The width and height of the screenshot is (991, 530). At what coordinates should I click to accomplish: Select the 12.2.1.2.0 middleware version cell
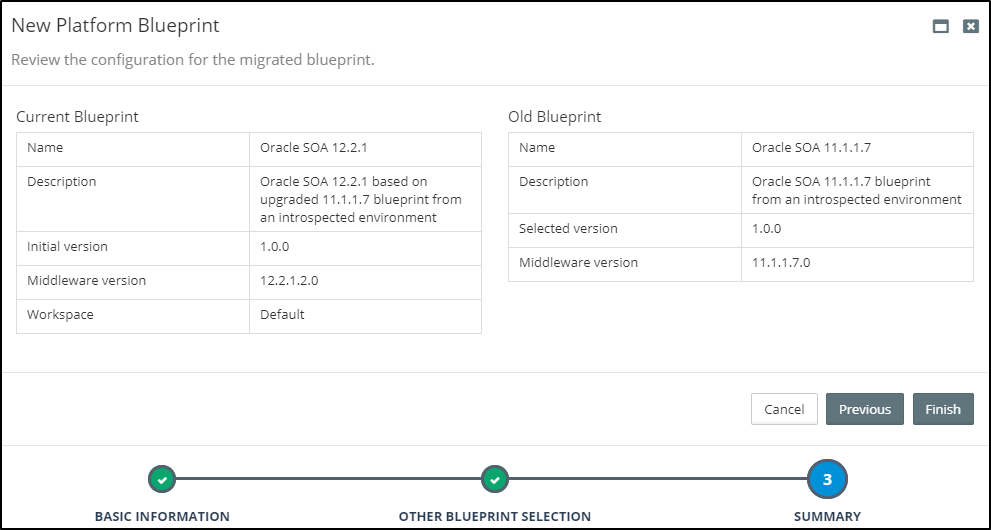(x=289, y=281)
